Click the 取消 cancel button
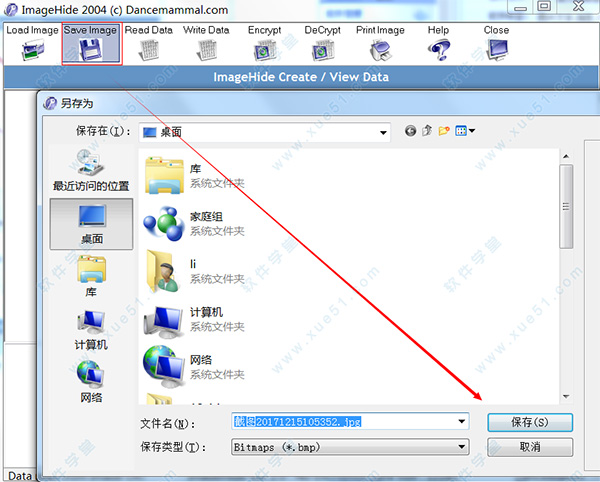The width and height of the screenshot is (600, 482). pyautogui.click(x=530, y=447)
